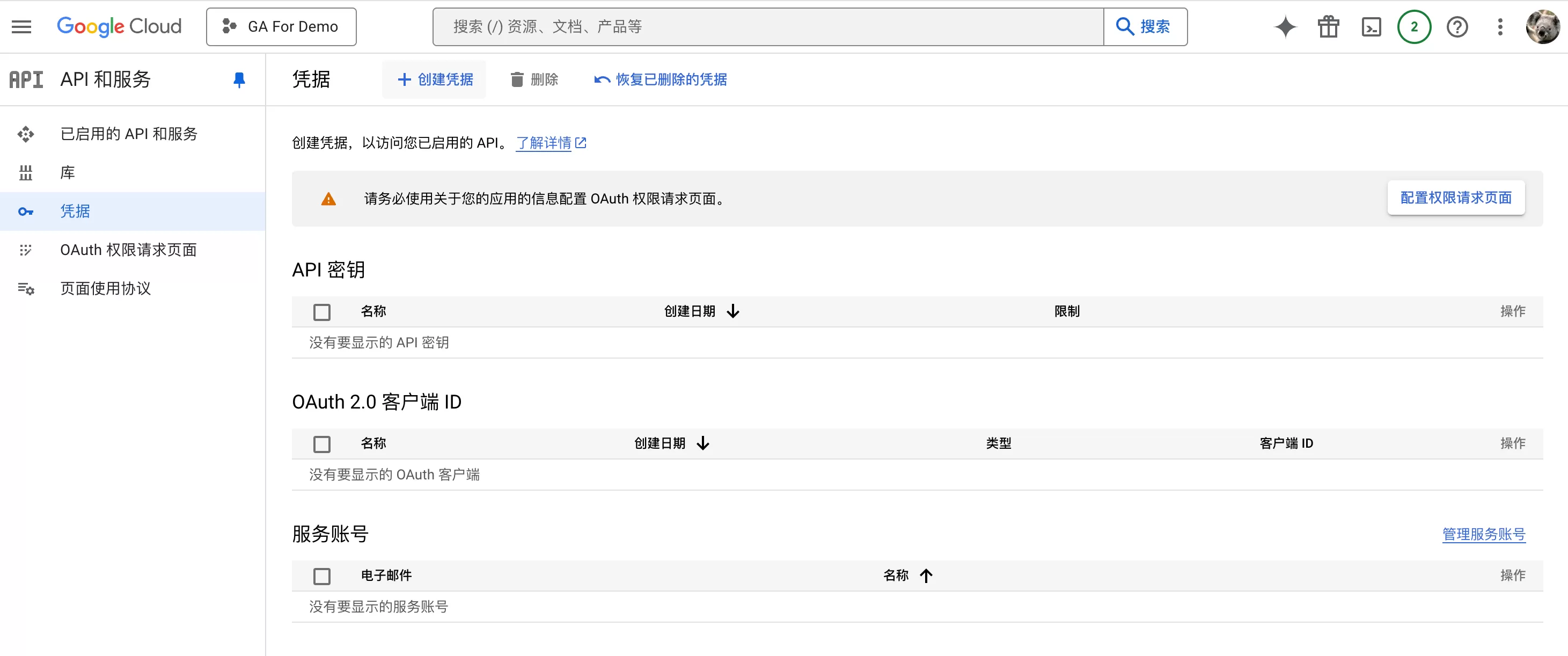Click the OAuth 权限请求页面 sidebar icon
The image size is (1568, 656).
coord(26,250)
